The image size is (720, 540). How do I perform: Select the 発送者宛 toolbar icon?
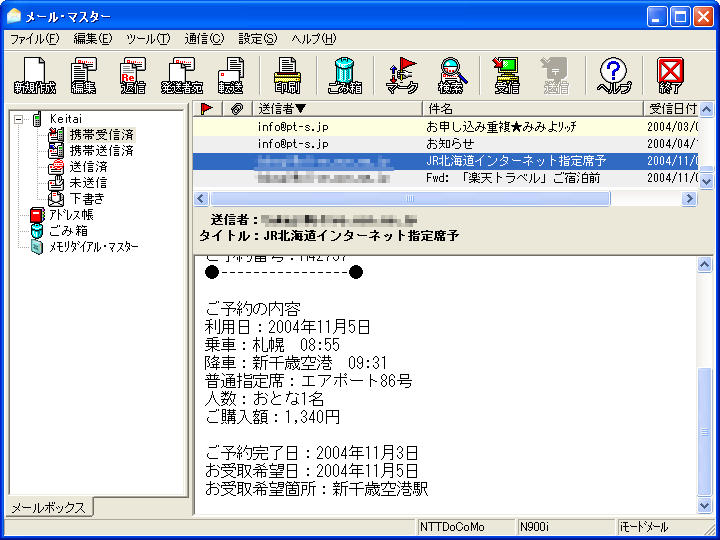(182, 76)
